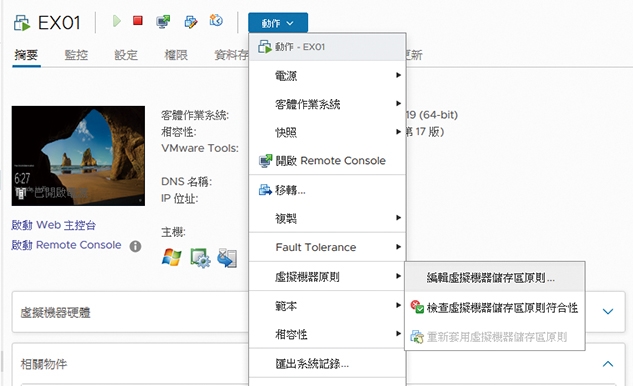This screenshot has width=633, height=386.
Task: Open the 快照 submenu
Action: click(327, 132)
